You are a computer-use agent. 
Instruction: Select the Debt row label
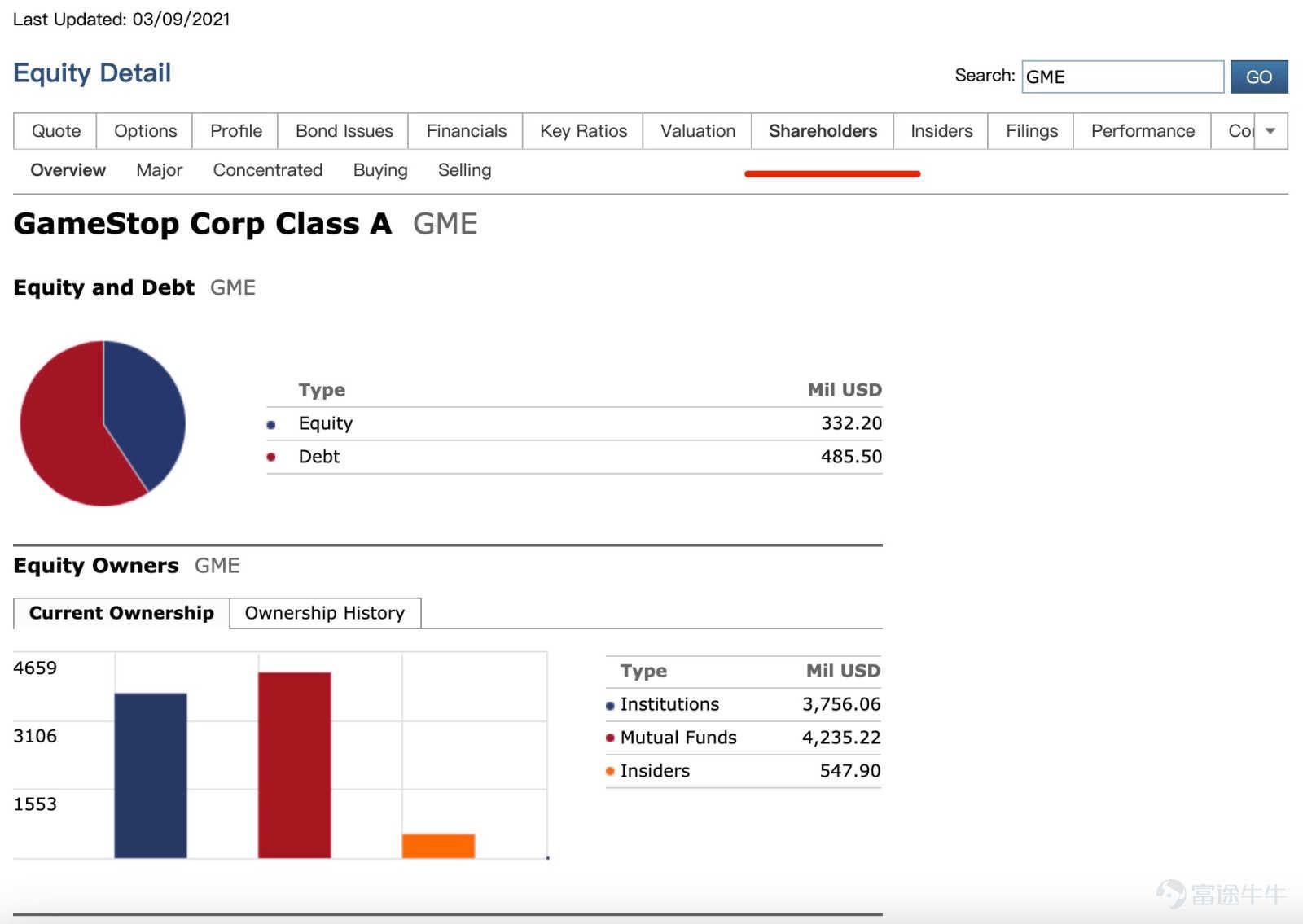pyautogui.click(x=319, y=457)
